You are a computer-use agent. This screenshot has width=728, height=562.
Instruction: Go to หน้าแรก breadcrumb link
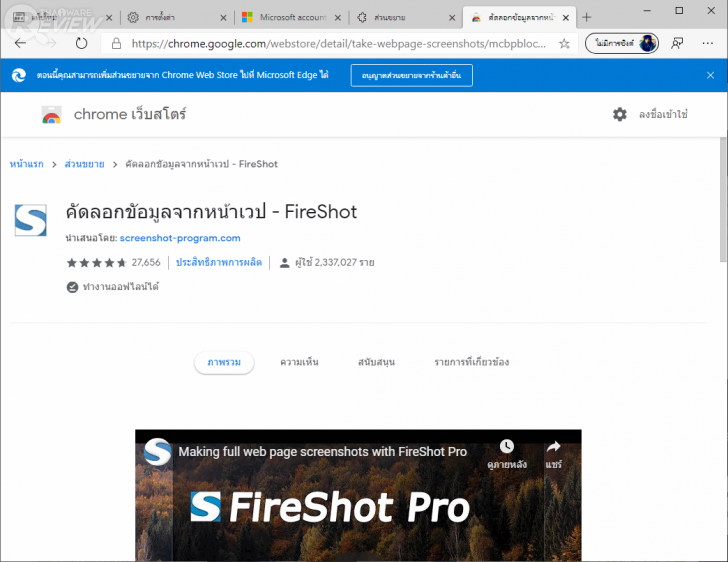(26, 164)
